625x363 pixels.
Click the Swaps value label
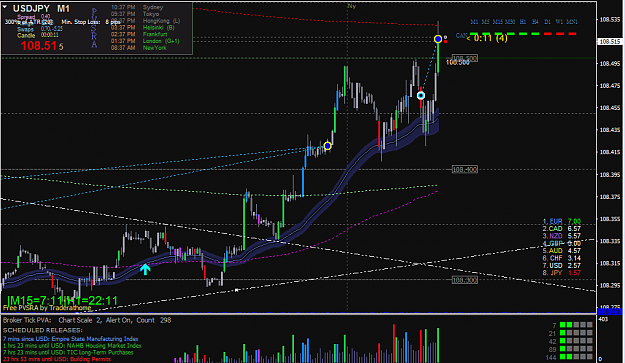point(40,29)
